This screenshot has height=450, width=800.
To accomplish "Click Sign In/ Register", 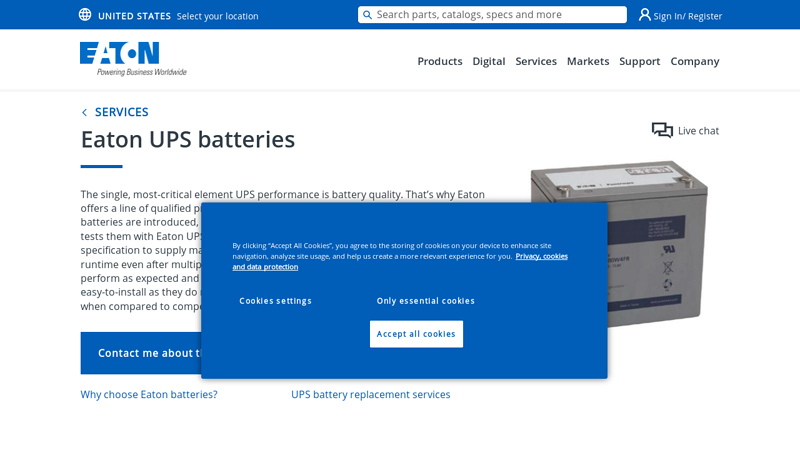I will (x=688, y=16).
